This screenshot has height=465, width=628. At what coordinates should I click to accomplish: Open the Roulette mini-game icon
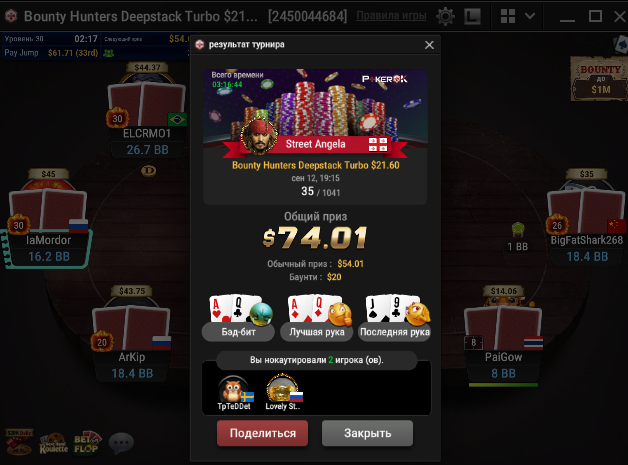(53, 443)
